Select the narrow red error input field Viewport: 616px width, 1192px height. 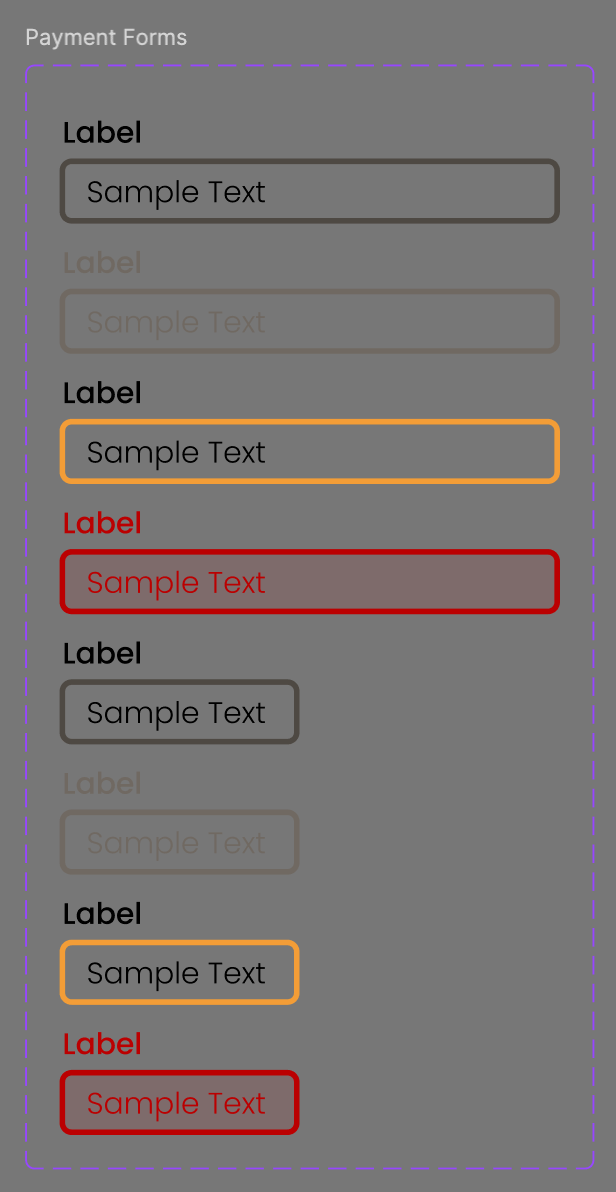click(179, 1102)
